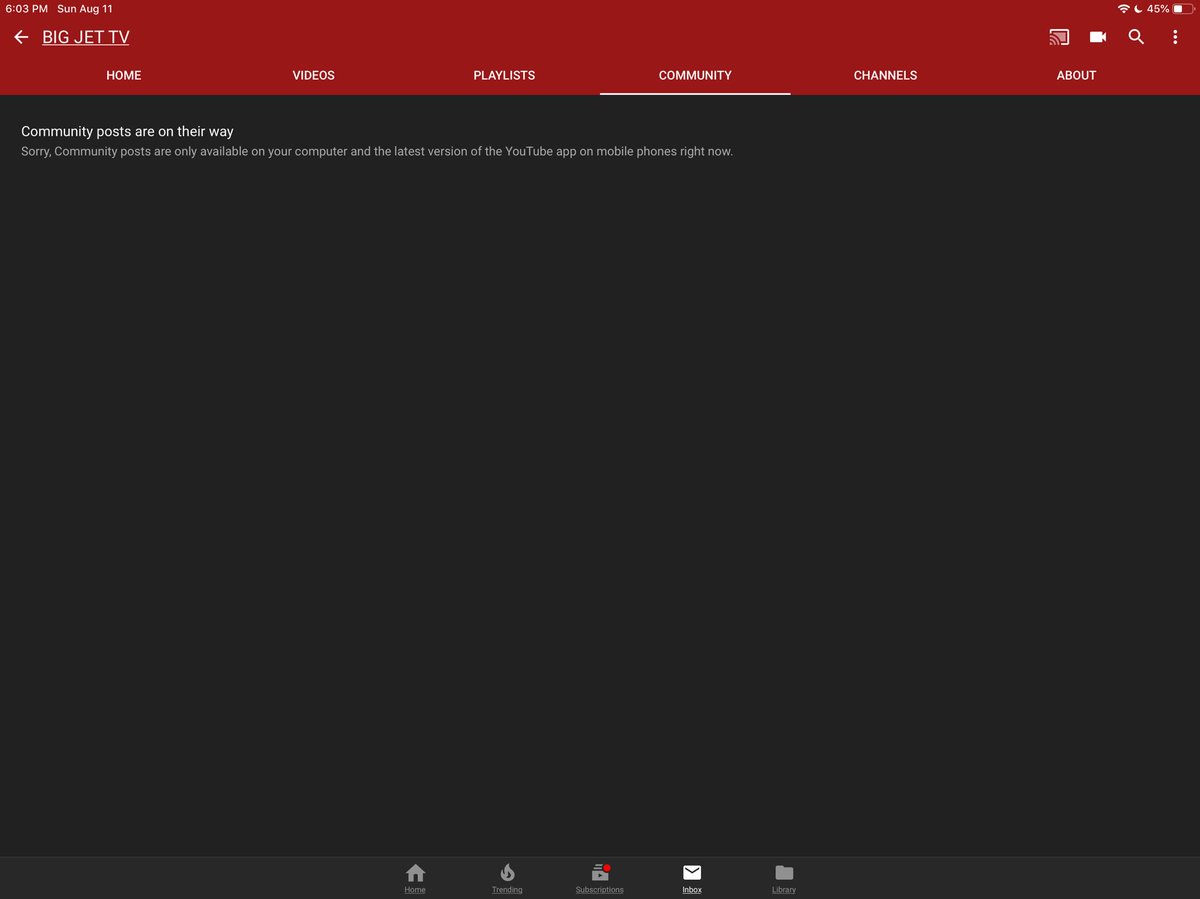The width and height of the screenshot is (1200, 899).
Task: Switch to the PLAYLISTS tab
Action: click(x=504, y=75)
